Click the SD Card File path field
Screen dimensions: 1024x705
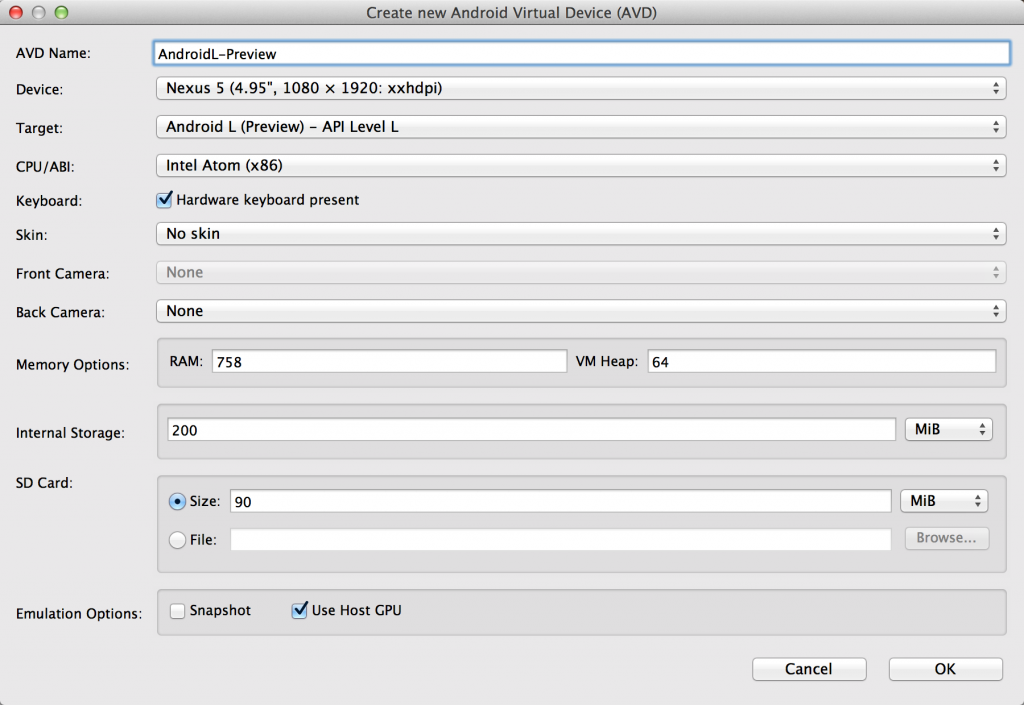point(560,539)
